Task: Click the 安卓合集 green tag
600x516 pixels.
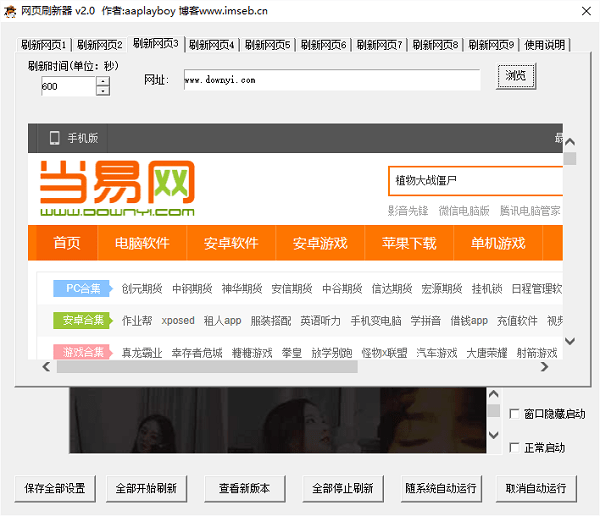Action: point(83,320)
